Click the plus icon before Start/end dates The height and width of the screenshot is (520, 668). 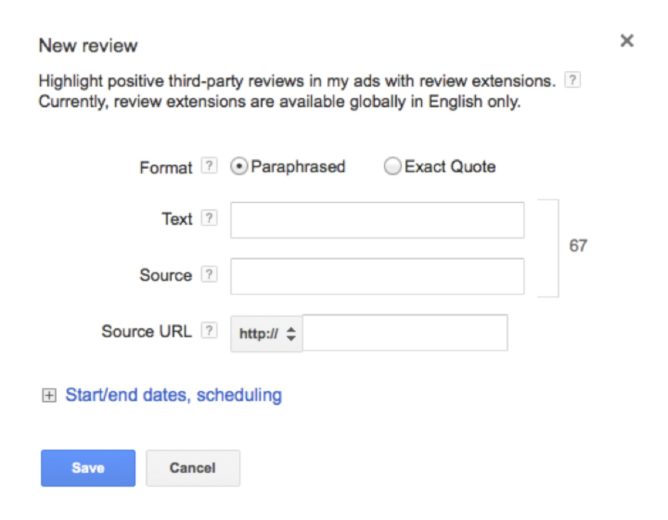click(49, 395)
